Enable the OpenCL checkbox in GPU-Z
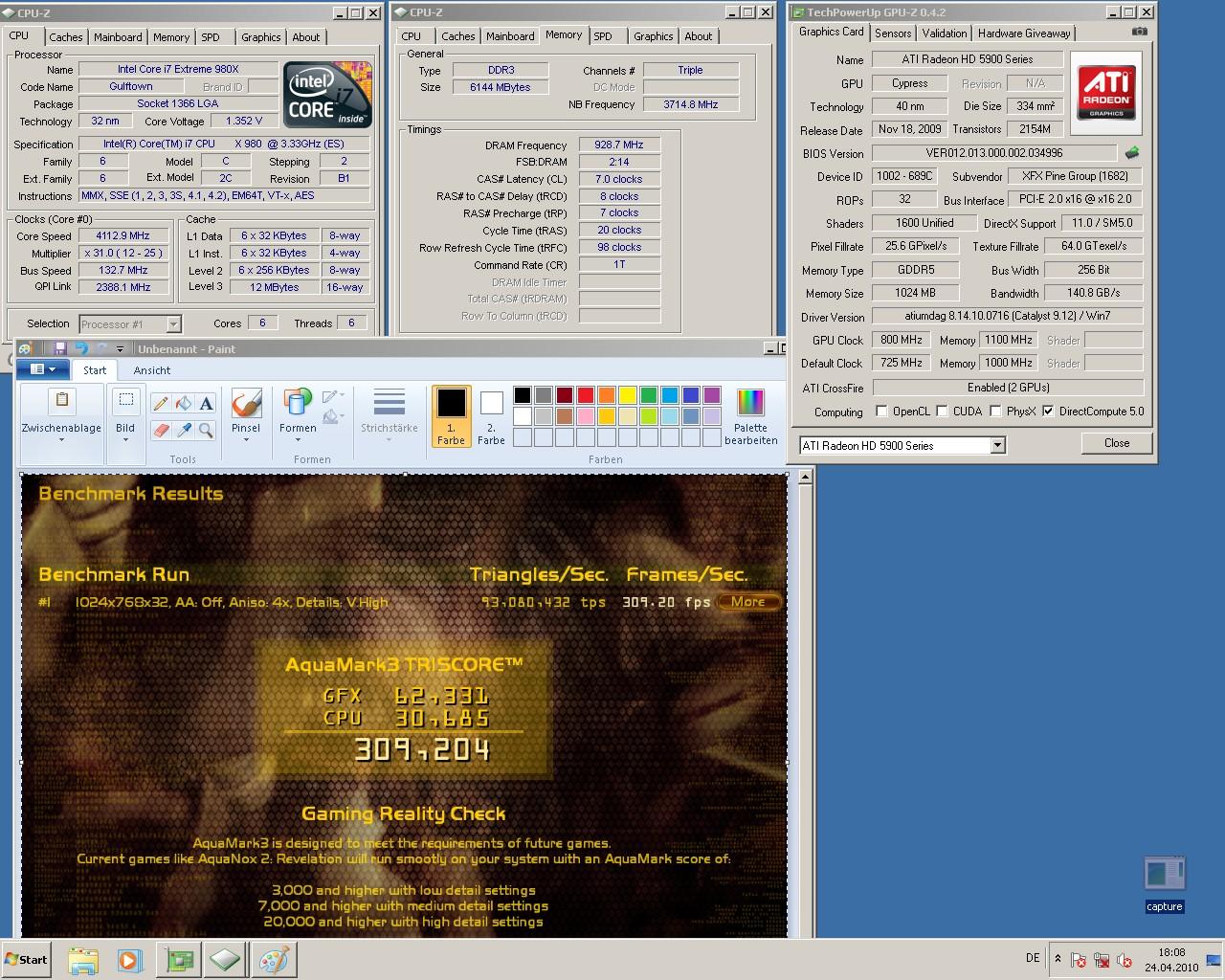Screen dimensions: 1225x980 click(x=881, y=412)
